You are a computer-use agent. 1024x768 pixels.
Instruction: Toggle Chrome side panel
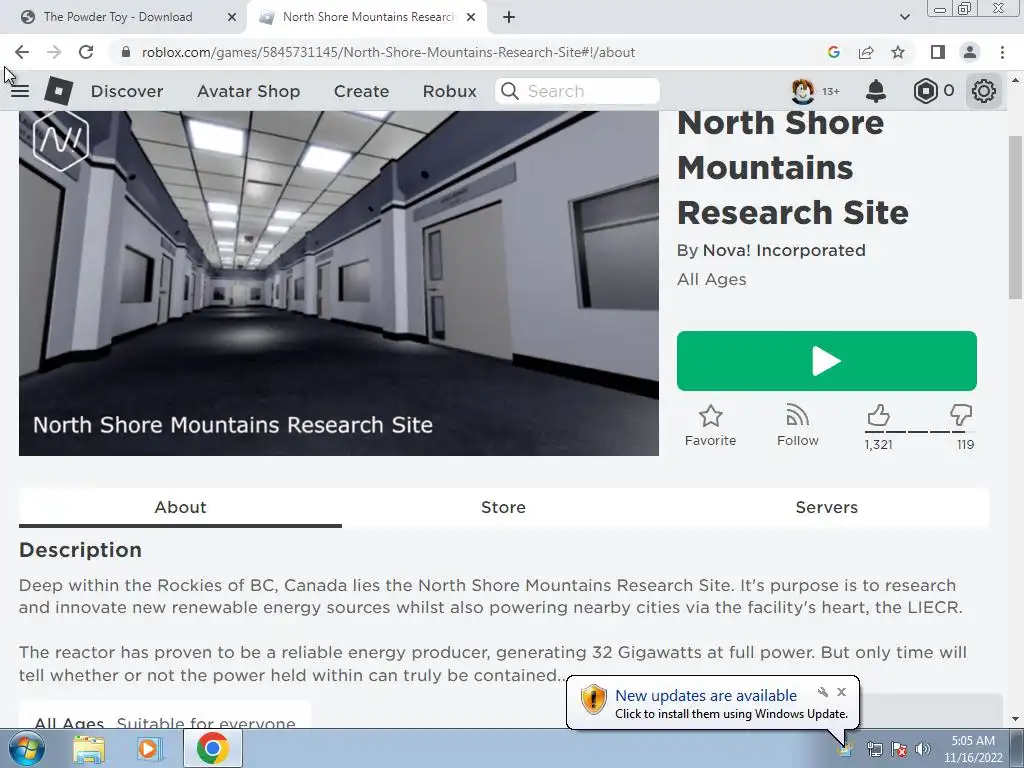[x=938, y=52]
